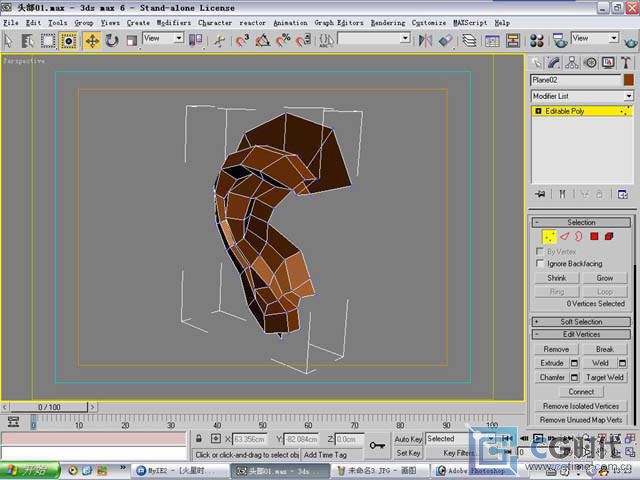
Task: Select Border sub-object level
Action: (579, 236)
